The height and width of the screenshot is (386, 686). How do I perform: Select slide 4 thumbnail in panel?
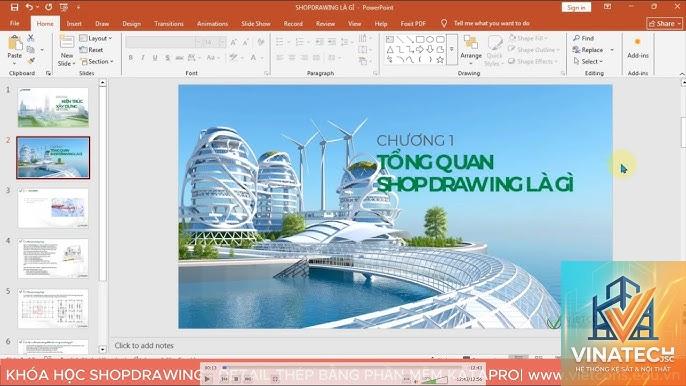tap(53, 259)
